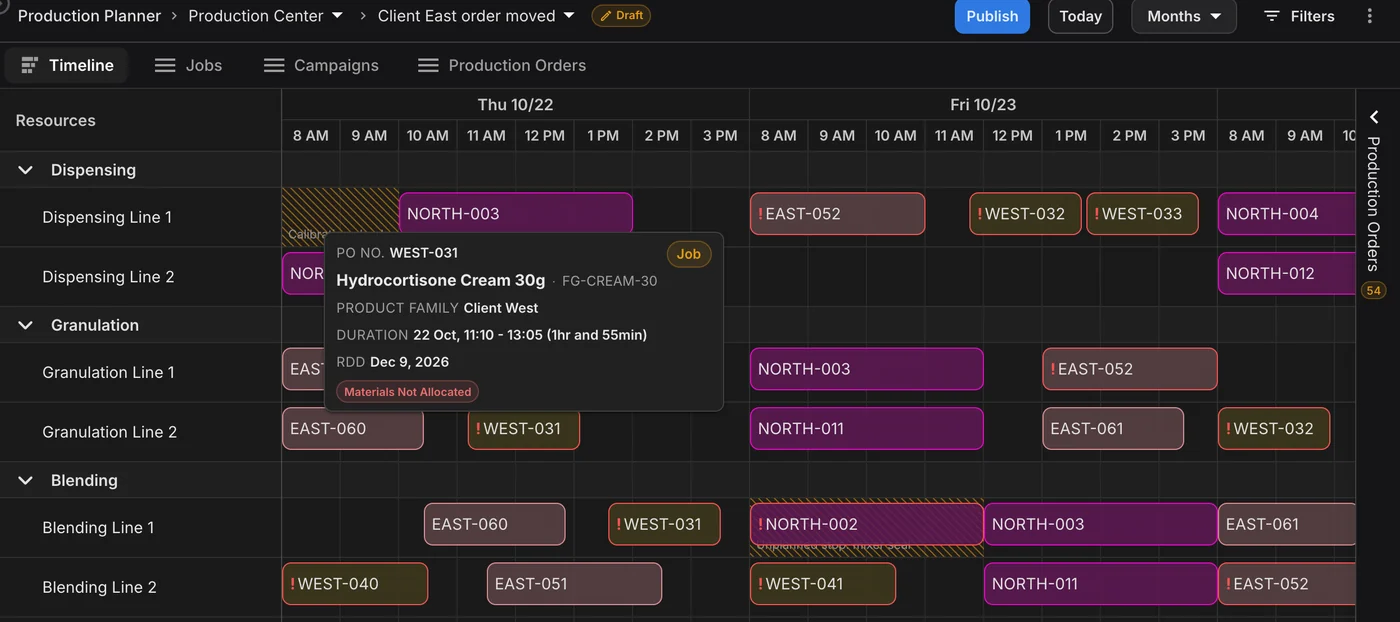
Task: Click the Production Planner breadcrumb
Action: pos(89,16)
